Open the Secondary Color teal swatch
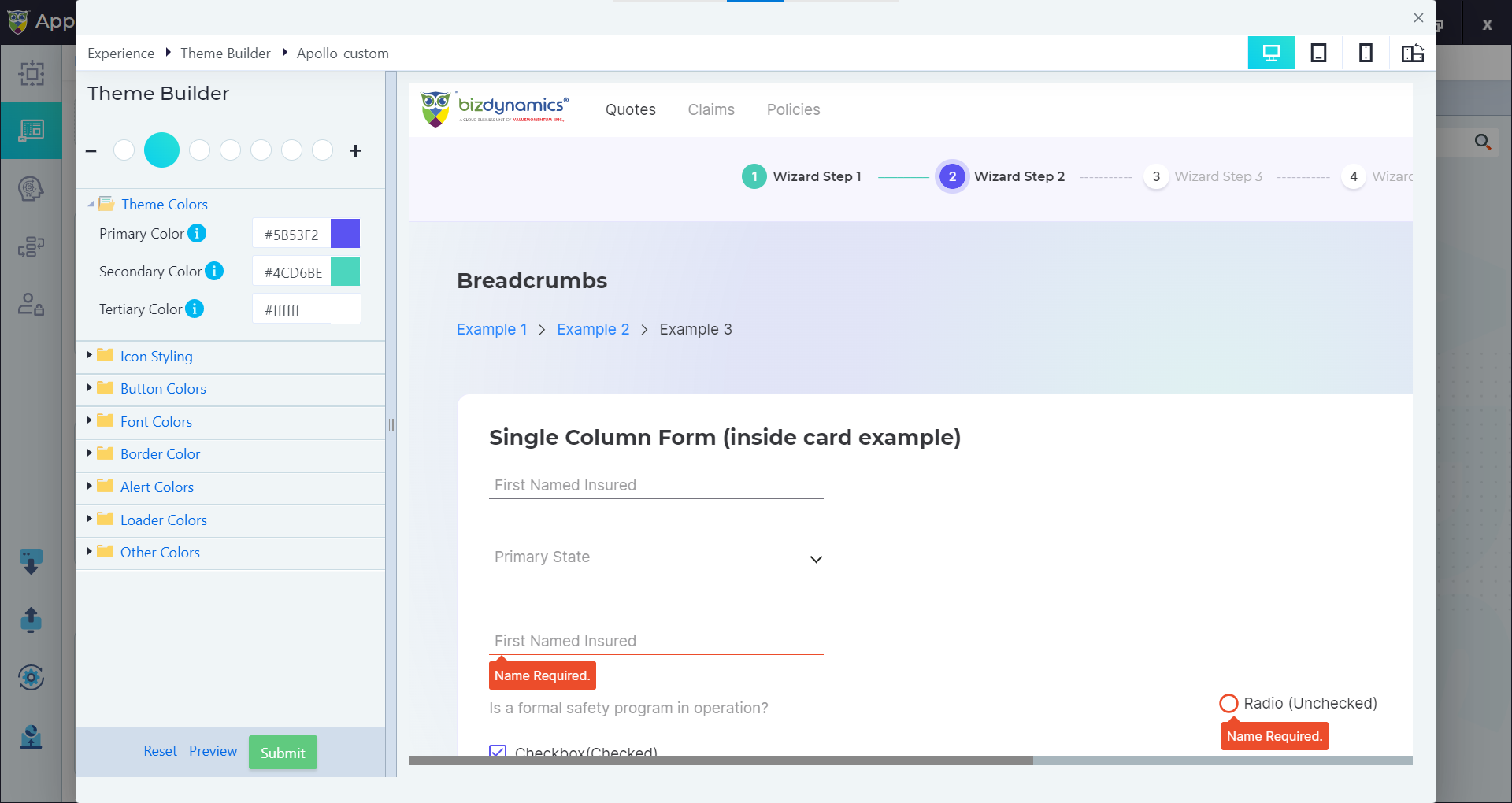 tap(345, 272)
